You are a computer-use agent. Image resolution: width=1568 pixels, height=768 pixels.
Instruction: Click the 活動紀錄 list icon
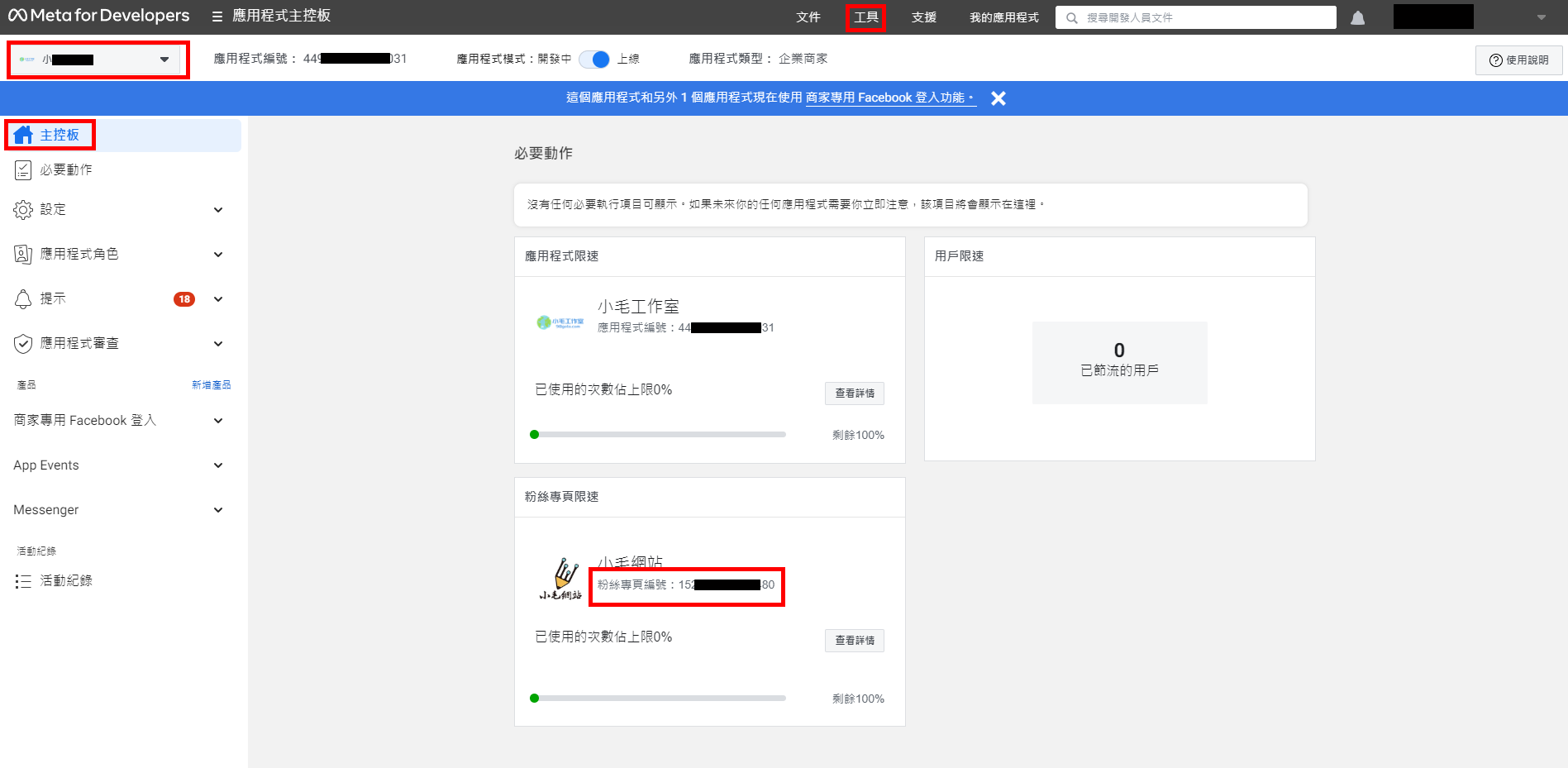coord(23,581)
